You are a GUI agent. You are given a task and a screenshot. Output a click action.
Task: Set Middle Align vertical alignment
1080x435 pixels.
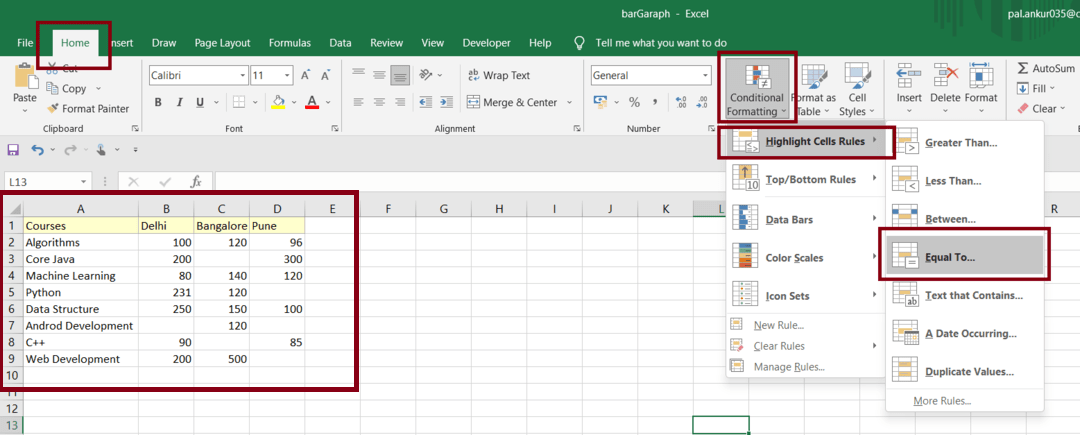[x=379, y=75]
